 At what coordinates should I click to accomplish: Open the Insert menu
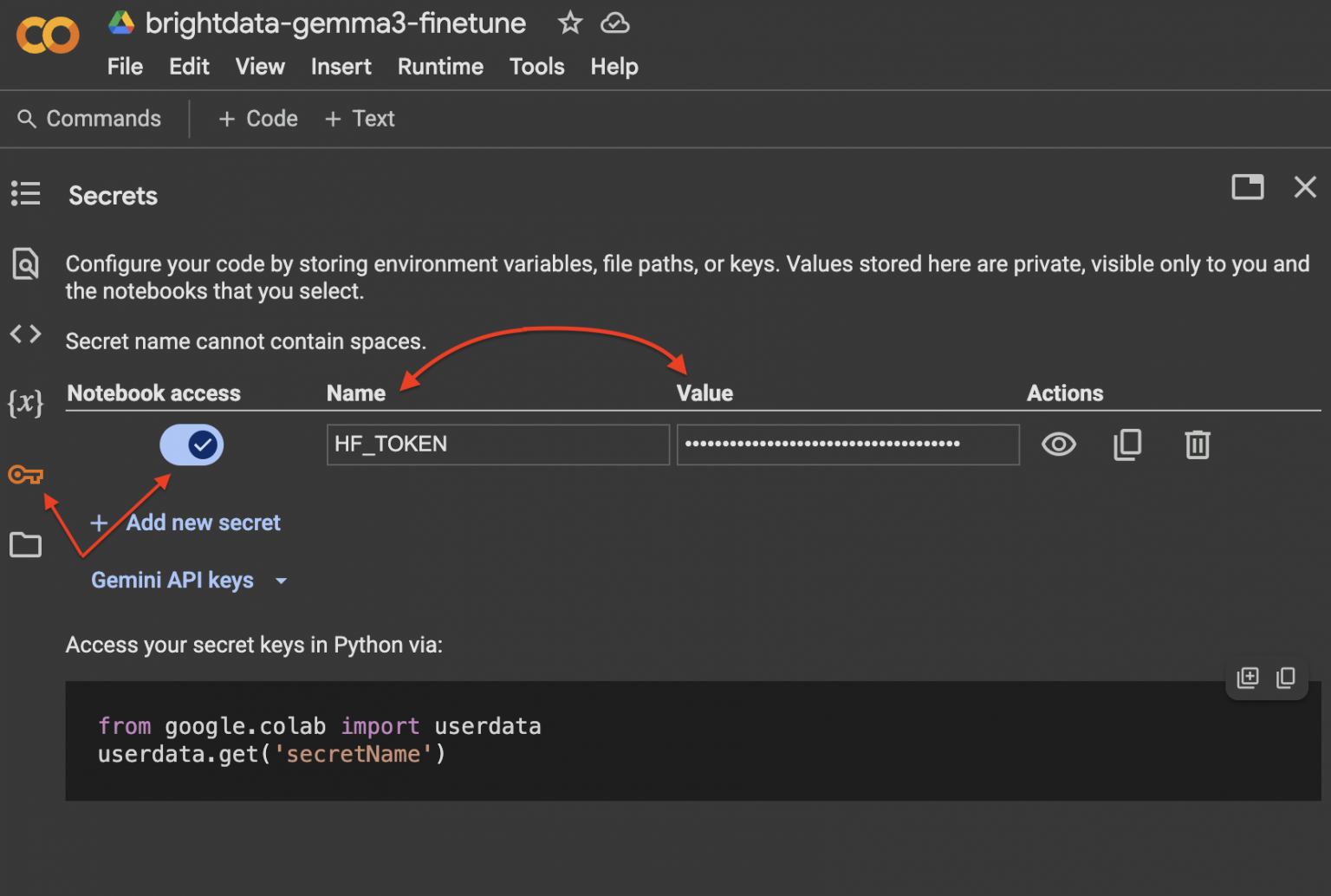(341, 66)
